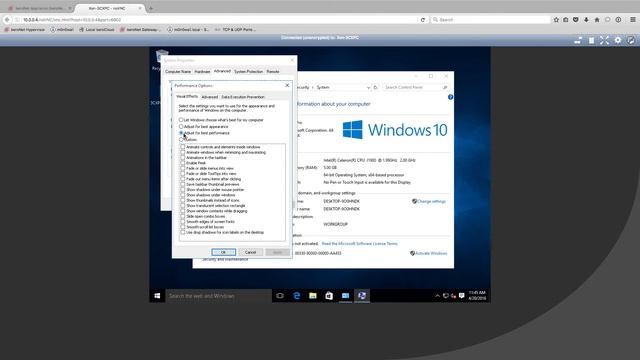Select the Custom radio option
This screenshot has height=360, width=640.
(x=181, y=140)
